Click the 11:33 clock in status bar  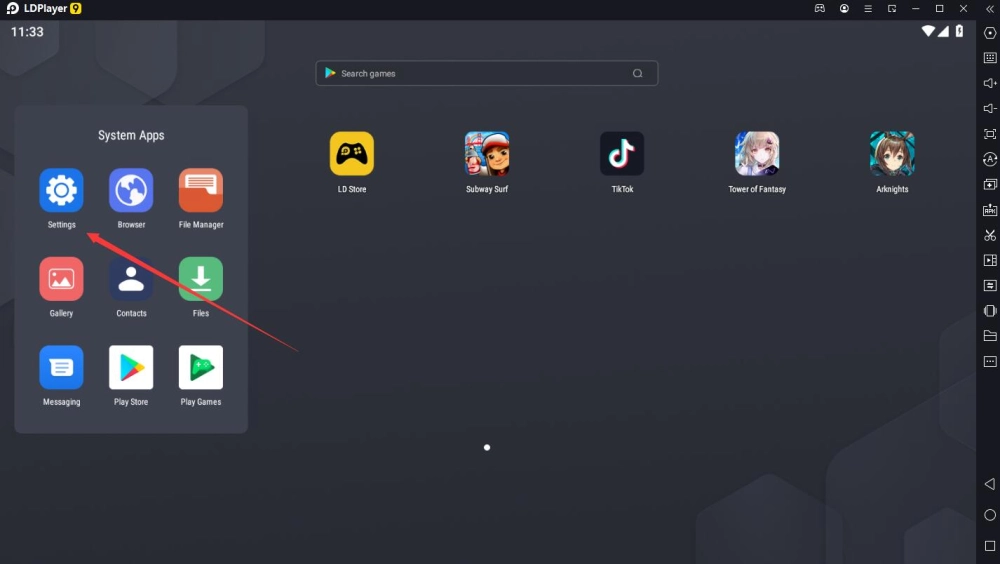[27, 32]
